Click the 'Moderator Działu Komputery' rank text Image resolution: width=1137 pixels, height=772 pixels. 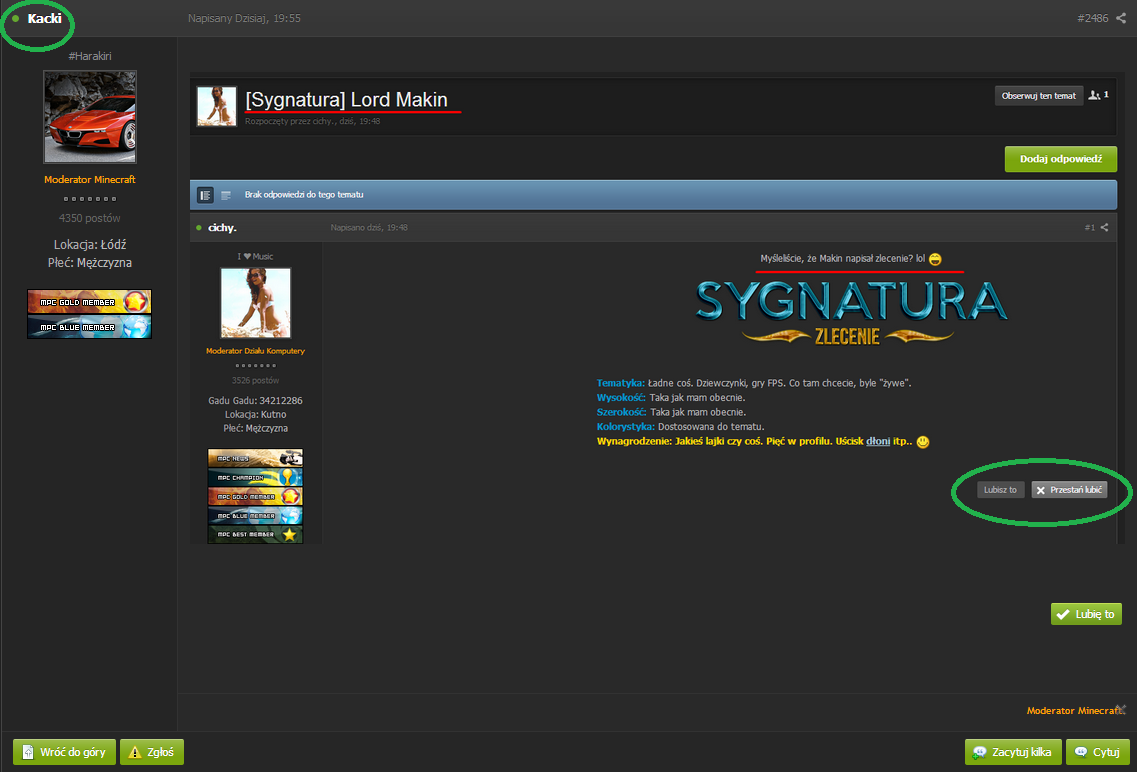tap(255, 351)
